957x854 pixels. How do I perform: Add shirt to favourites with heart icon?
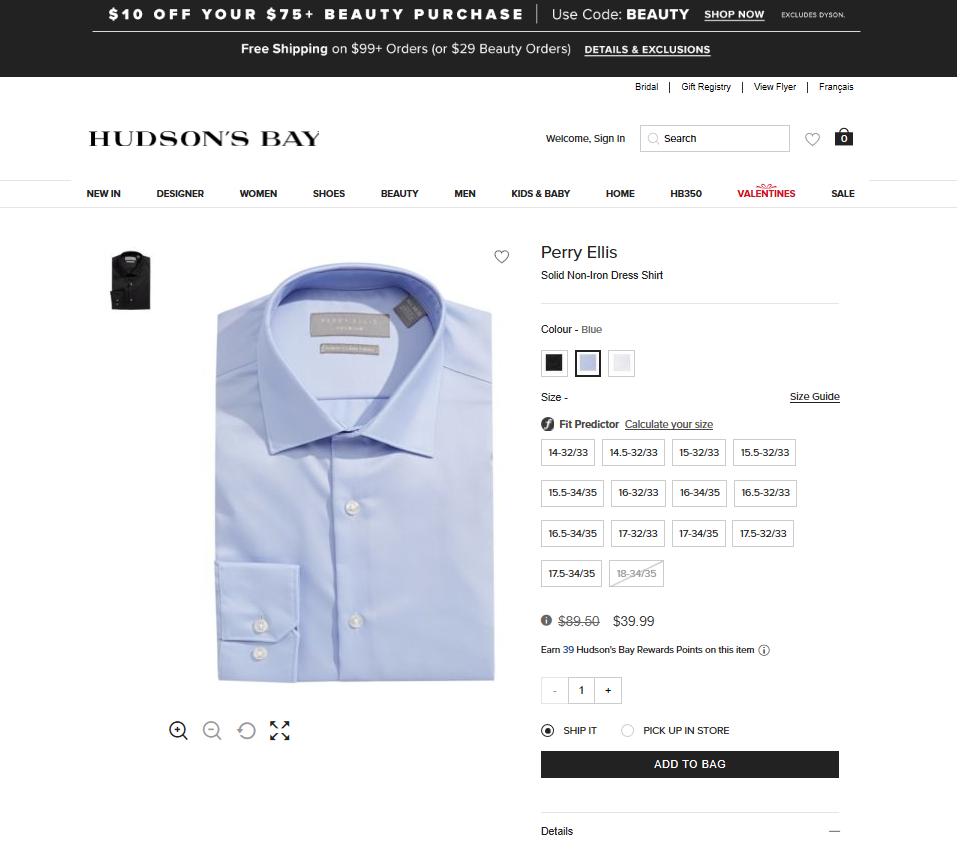pos(501,256)
